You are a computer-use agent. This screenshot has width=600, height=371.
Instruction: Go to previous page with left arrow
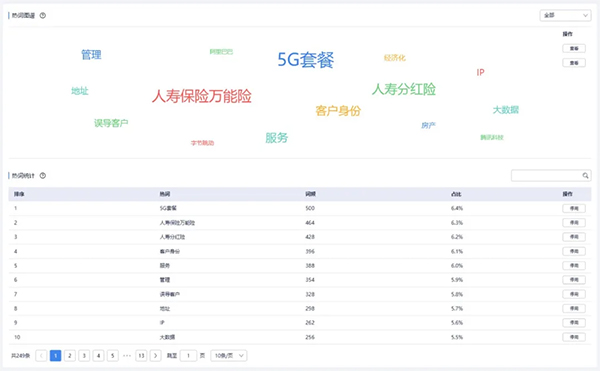(41, 356)
